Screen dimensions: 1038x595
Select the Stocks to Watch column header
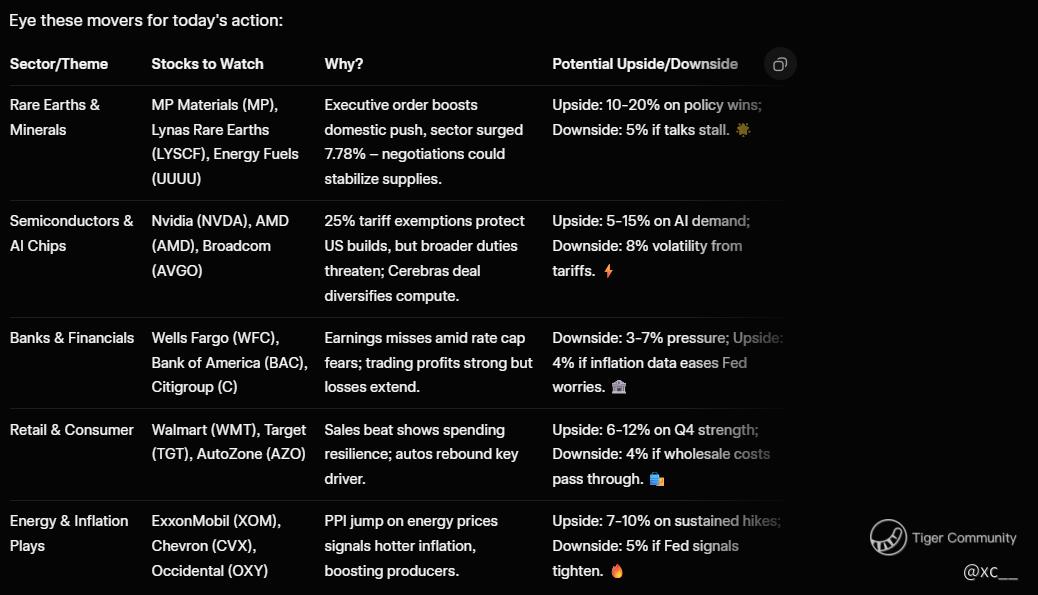(x=207, y=64)
